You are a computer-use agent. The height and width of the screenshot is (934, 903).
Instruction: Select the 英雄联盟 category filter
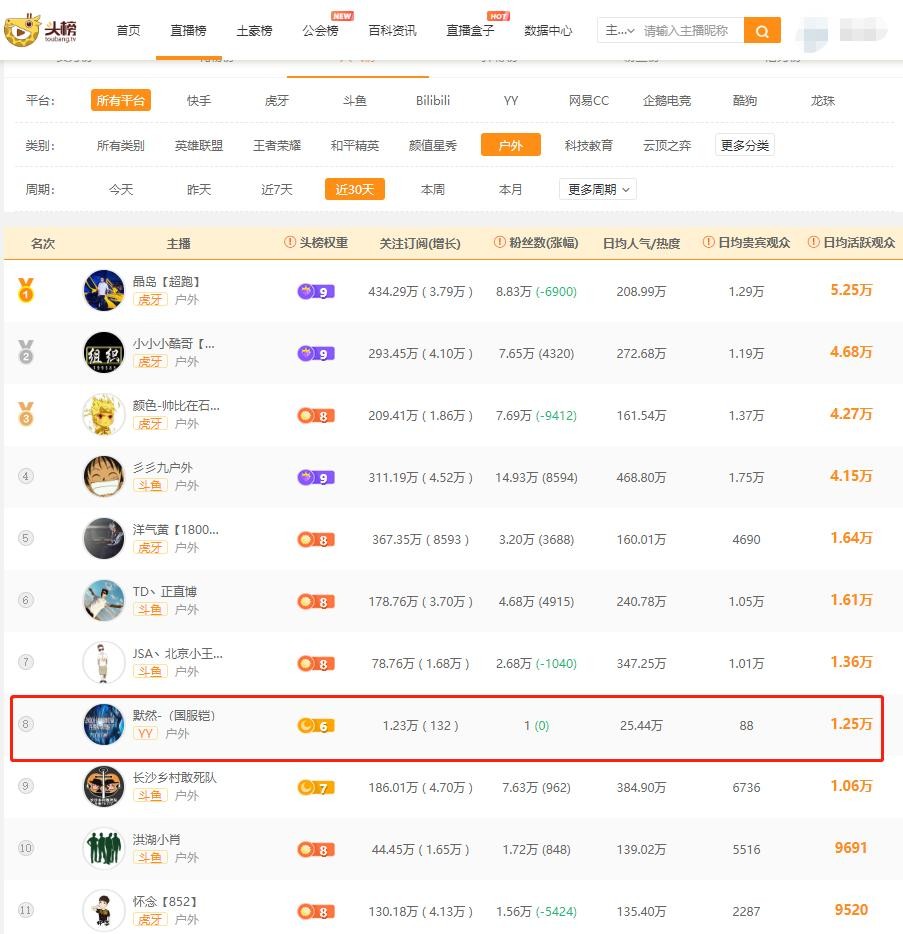click(x=199, y=145)
